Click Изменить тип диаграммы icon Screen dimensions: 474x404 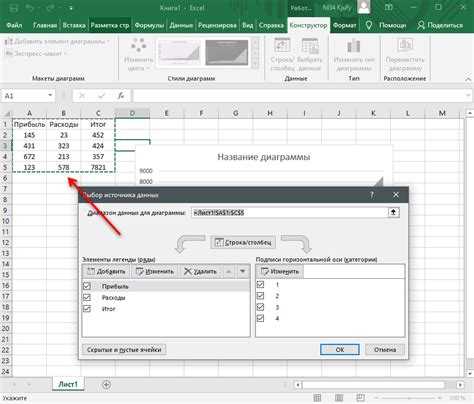[354, 46]
